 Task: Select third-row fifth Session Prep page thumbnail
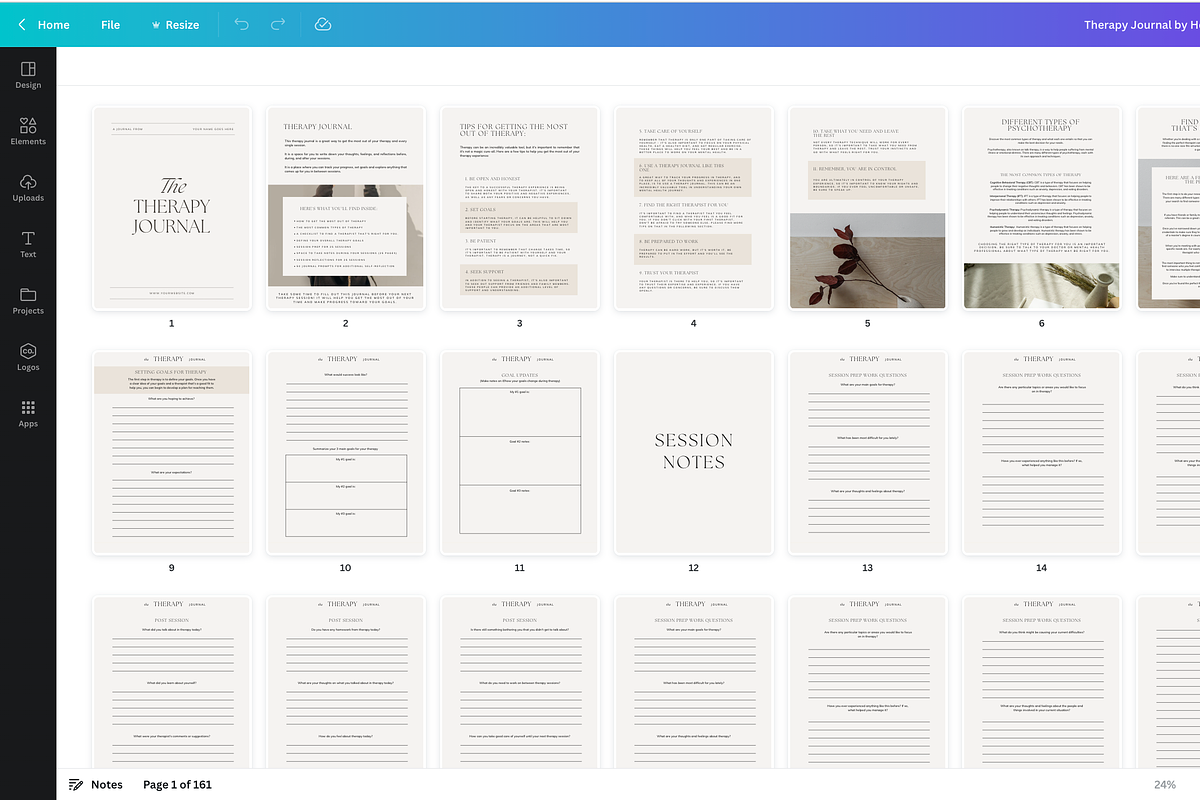click(x=867, y=682)
